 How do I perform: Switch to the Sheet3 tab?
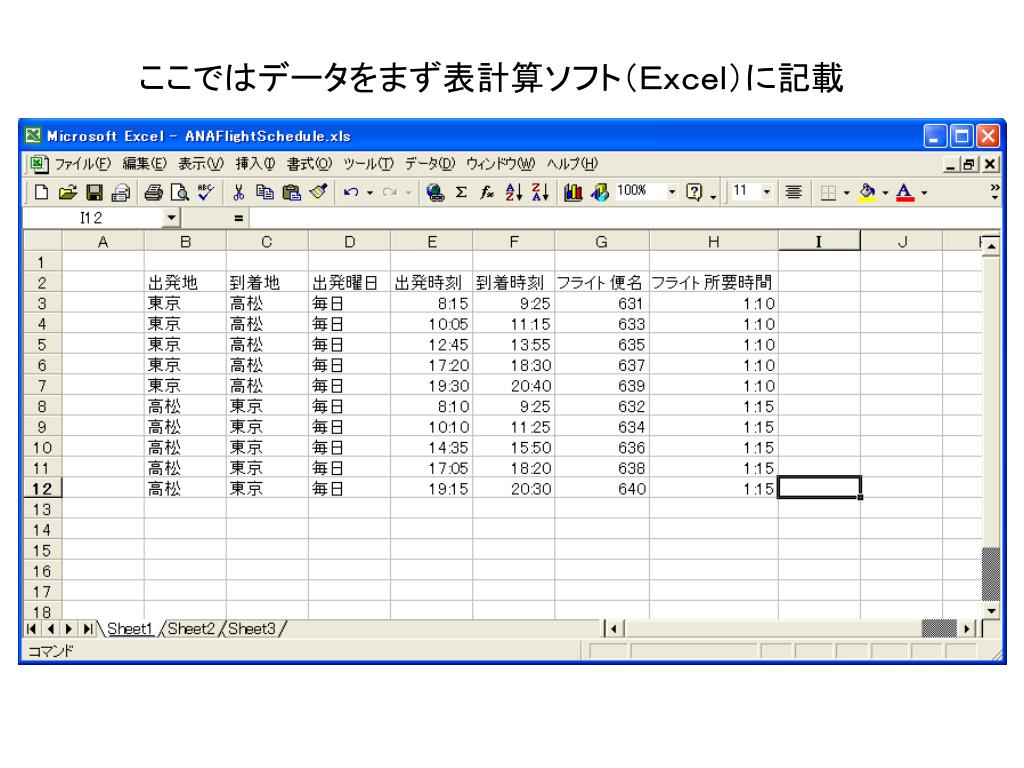[252, 629]
